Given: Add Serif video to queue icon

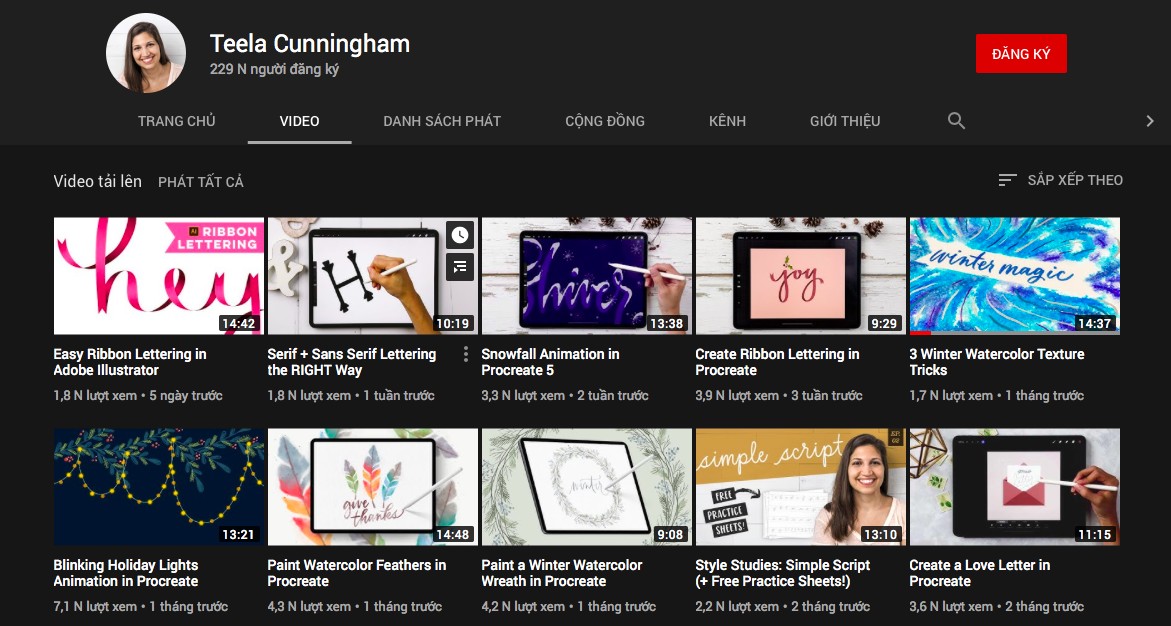Looking at the screenshot, I should [x=460, y=267].
